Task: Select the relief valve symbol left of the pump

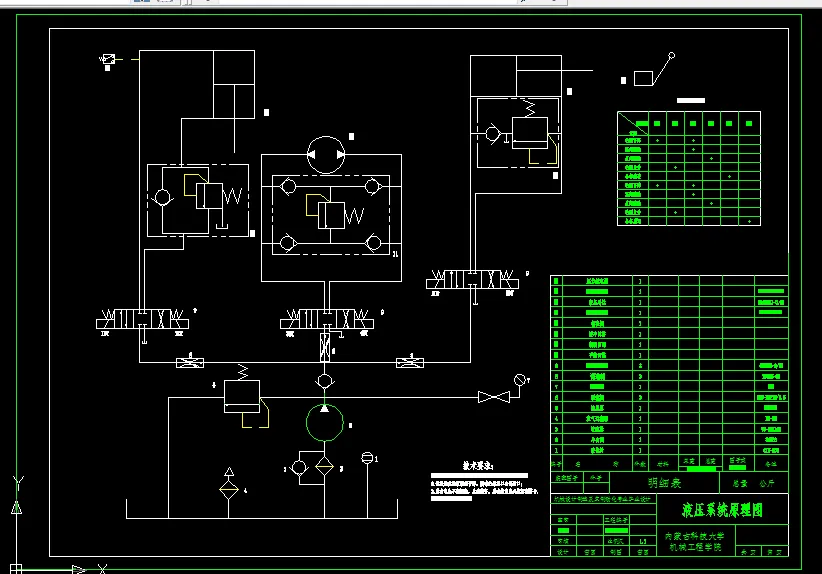Action: (x=242, y=394)
